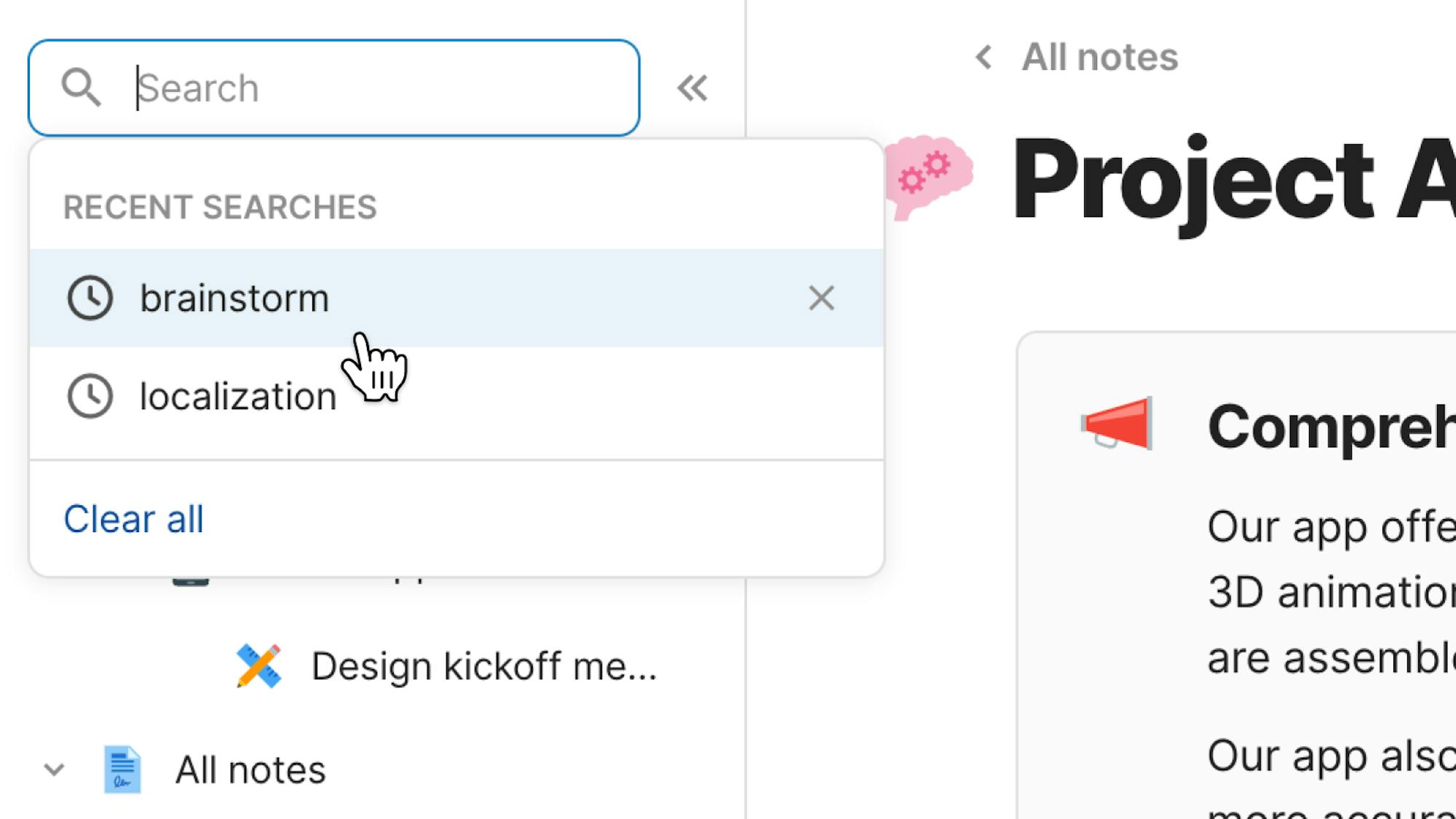Focus the Search input field

379,88
